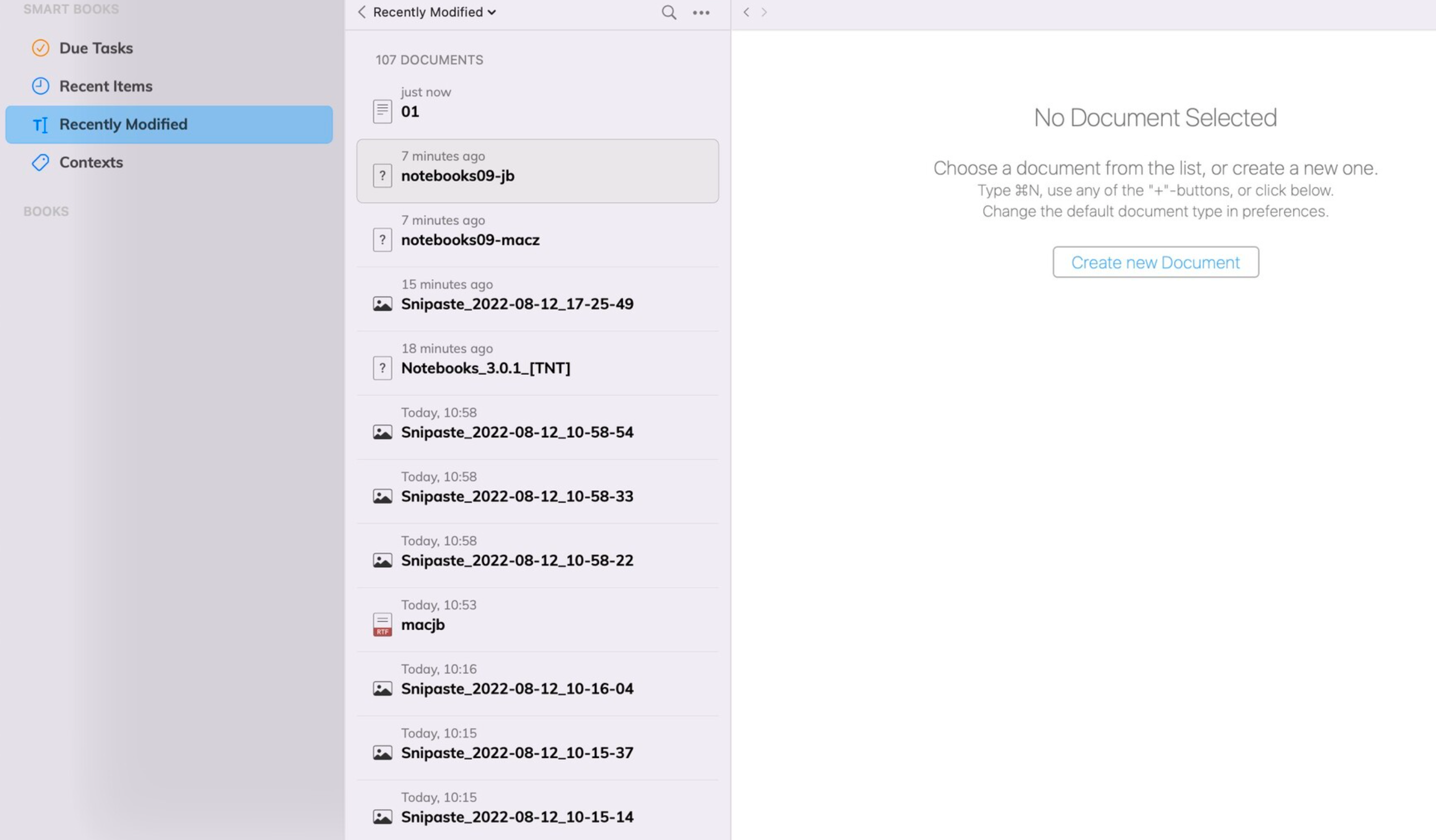
Task: Click the Recently Modified text-cursor icon
Action: 41,125
